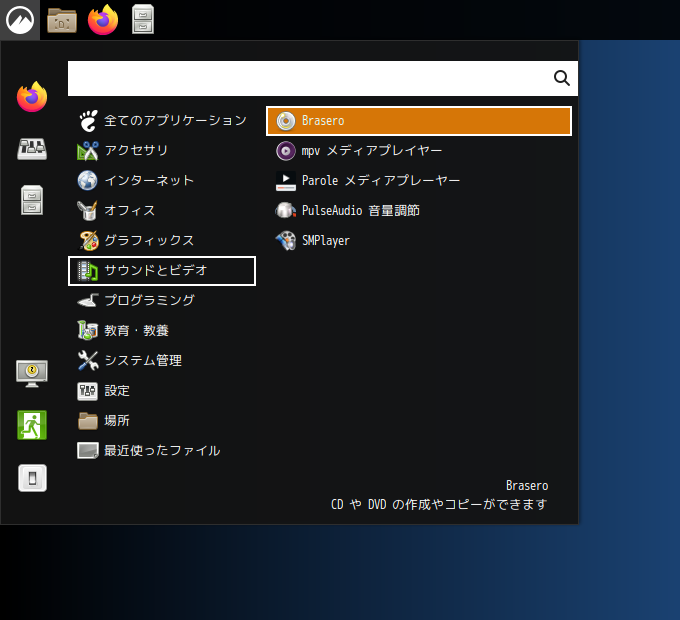
Task: Open the file cabinet icon in the menu sidebar
Action: pos(32,200)
